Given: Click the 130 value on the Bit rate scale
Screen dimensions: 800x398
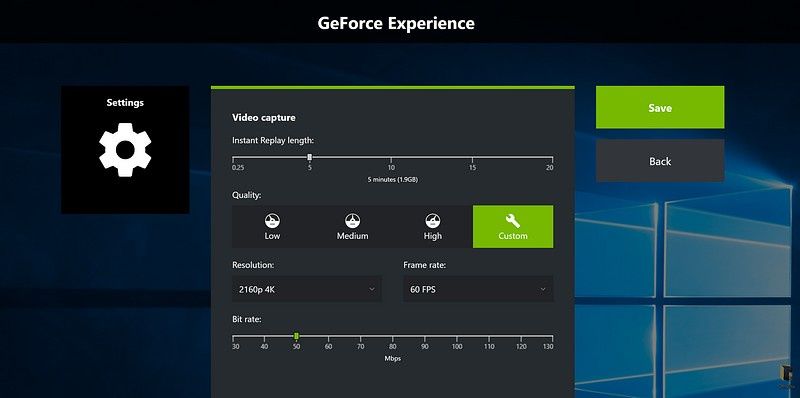Looking at the screenshot, I should point(548,346).
